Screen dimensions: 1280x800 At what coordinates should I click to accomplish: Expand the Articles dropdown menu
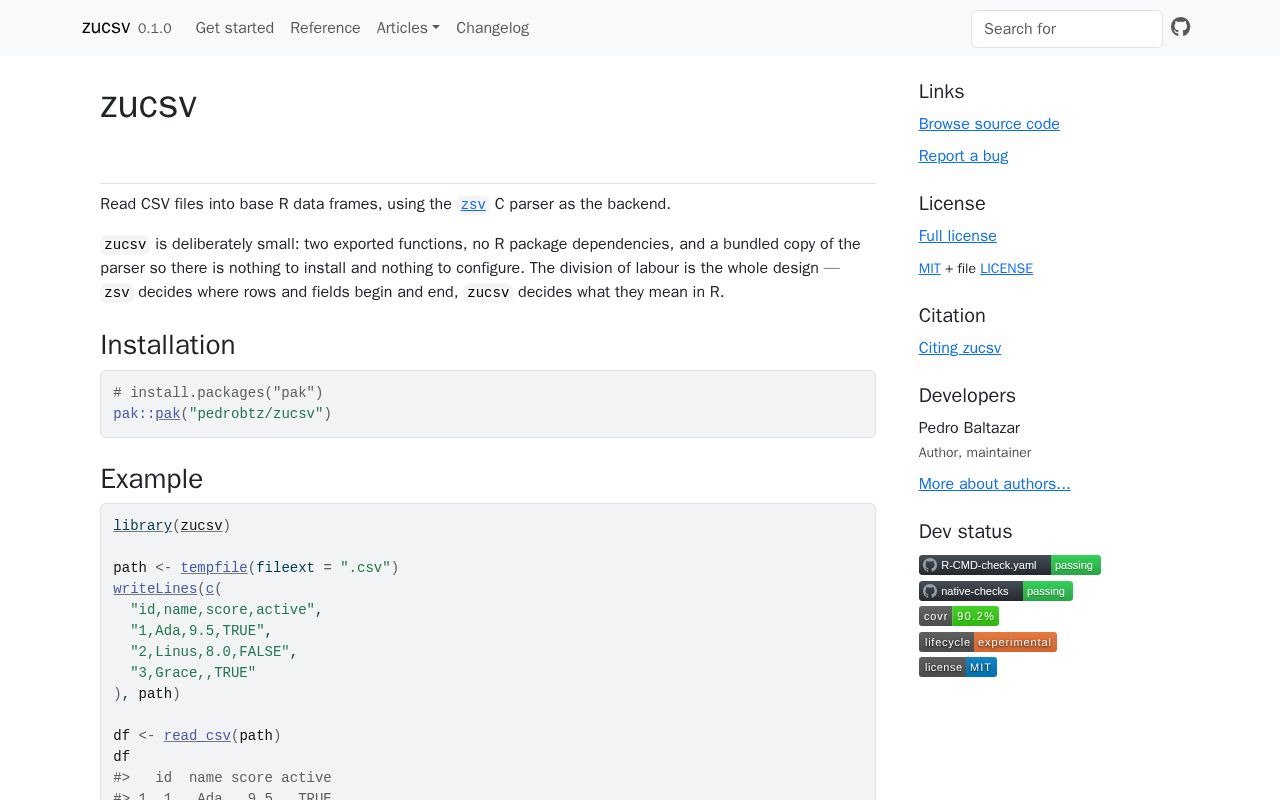pyautogui.click(x=408, y=28)
